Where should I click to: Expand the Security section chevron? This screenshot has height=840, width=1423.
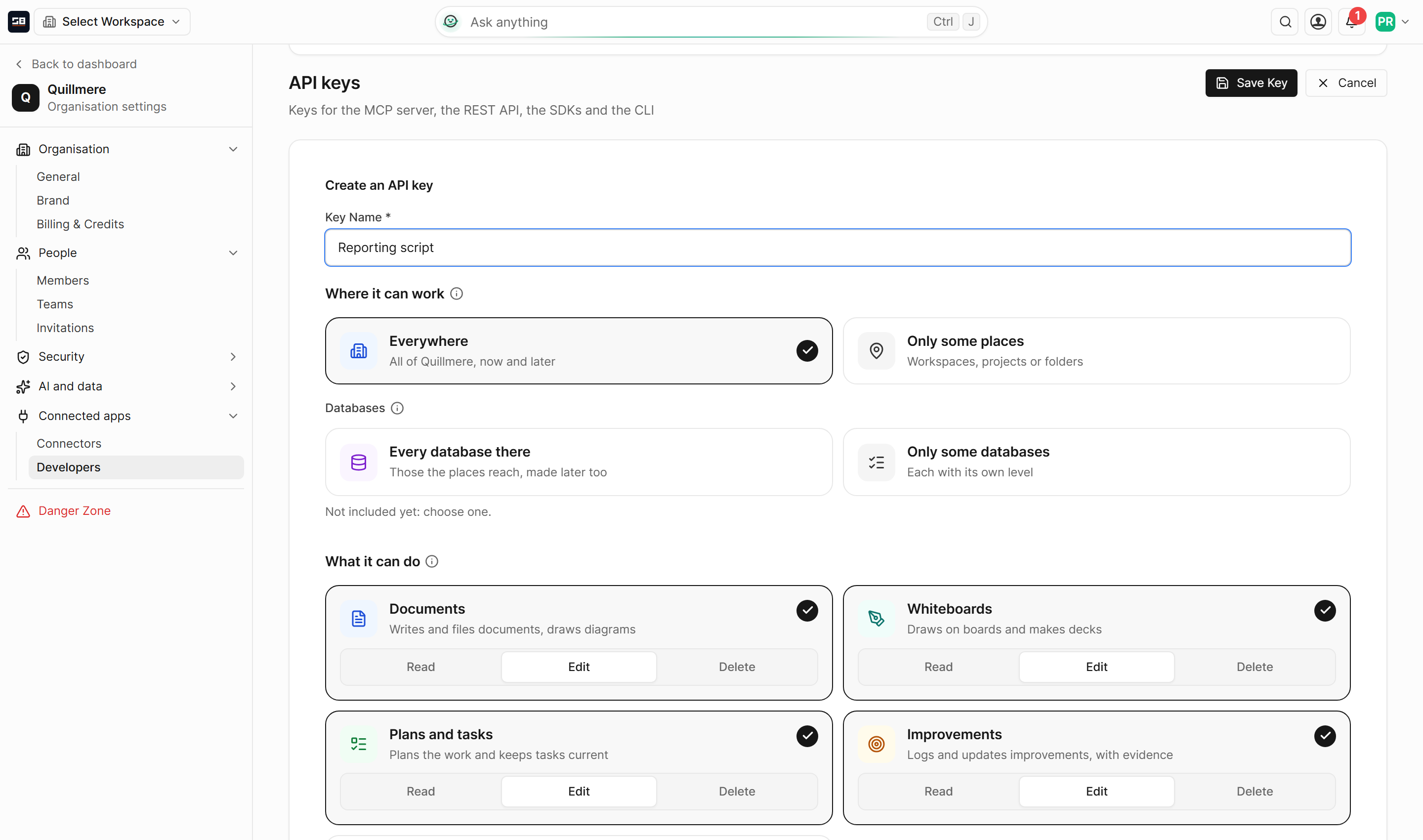233,357
